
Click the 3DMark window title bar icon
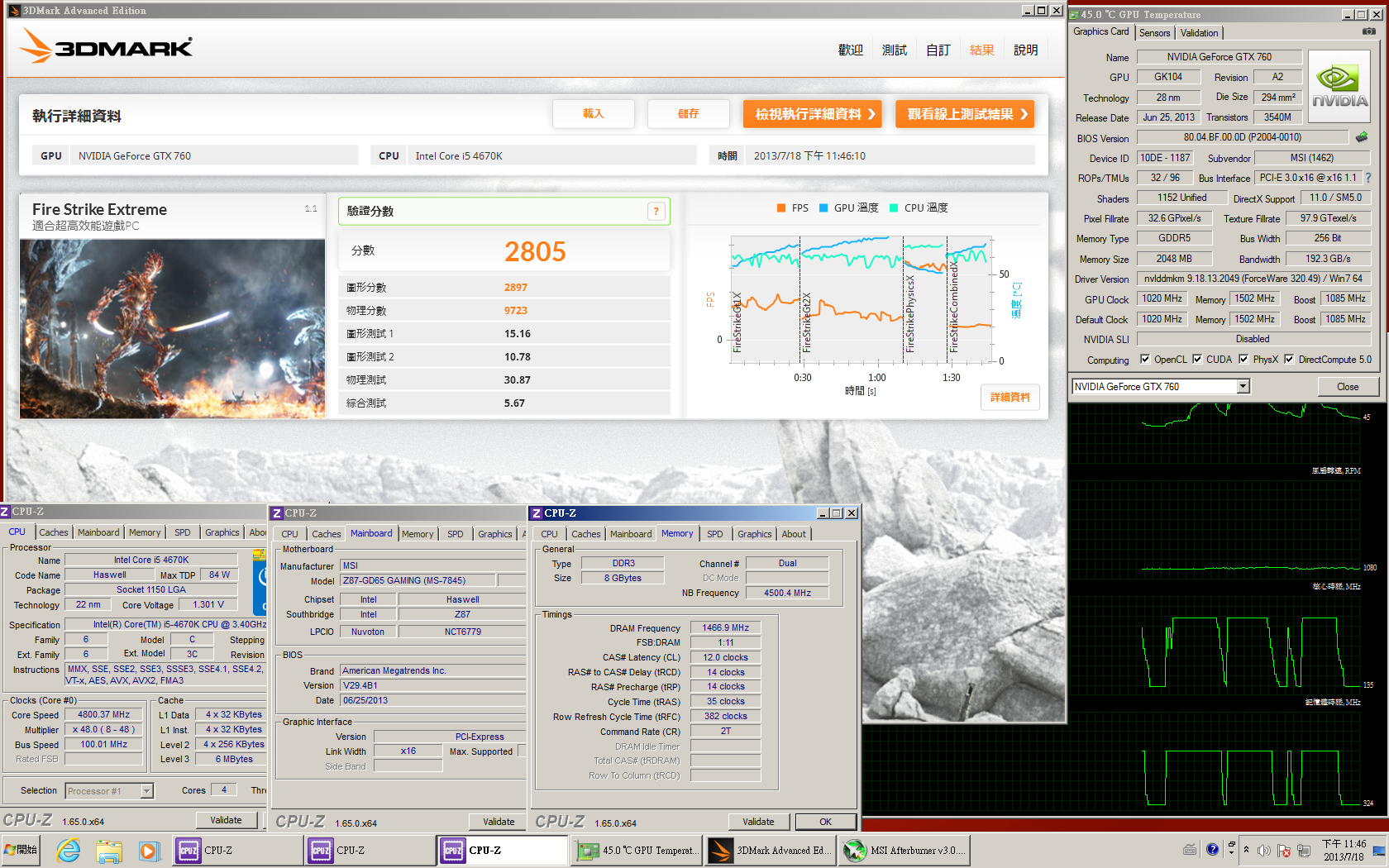[14, 11]
